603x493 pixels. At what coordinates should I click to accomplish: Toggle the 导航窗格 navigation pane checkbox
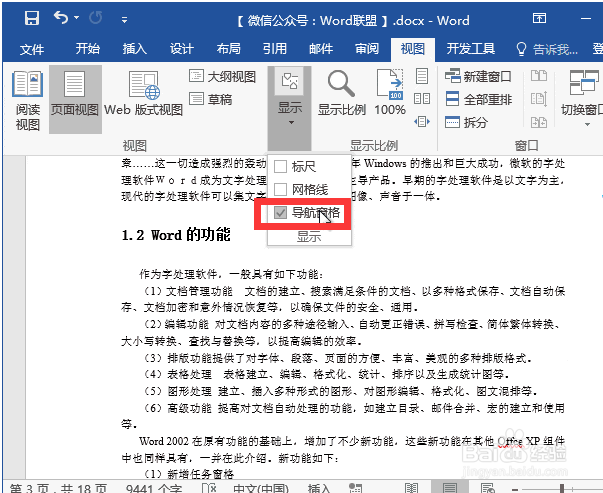(280, 212)
